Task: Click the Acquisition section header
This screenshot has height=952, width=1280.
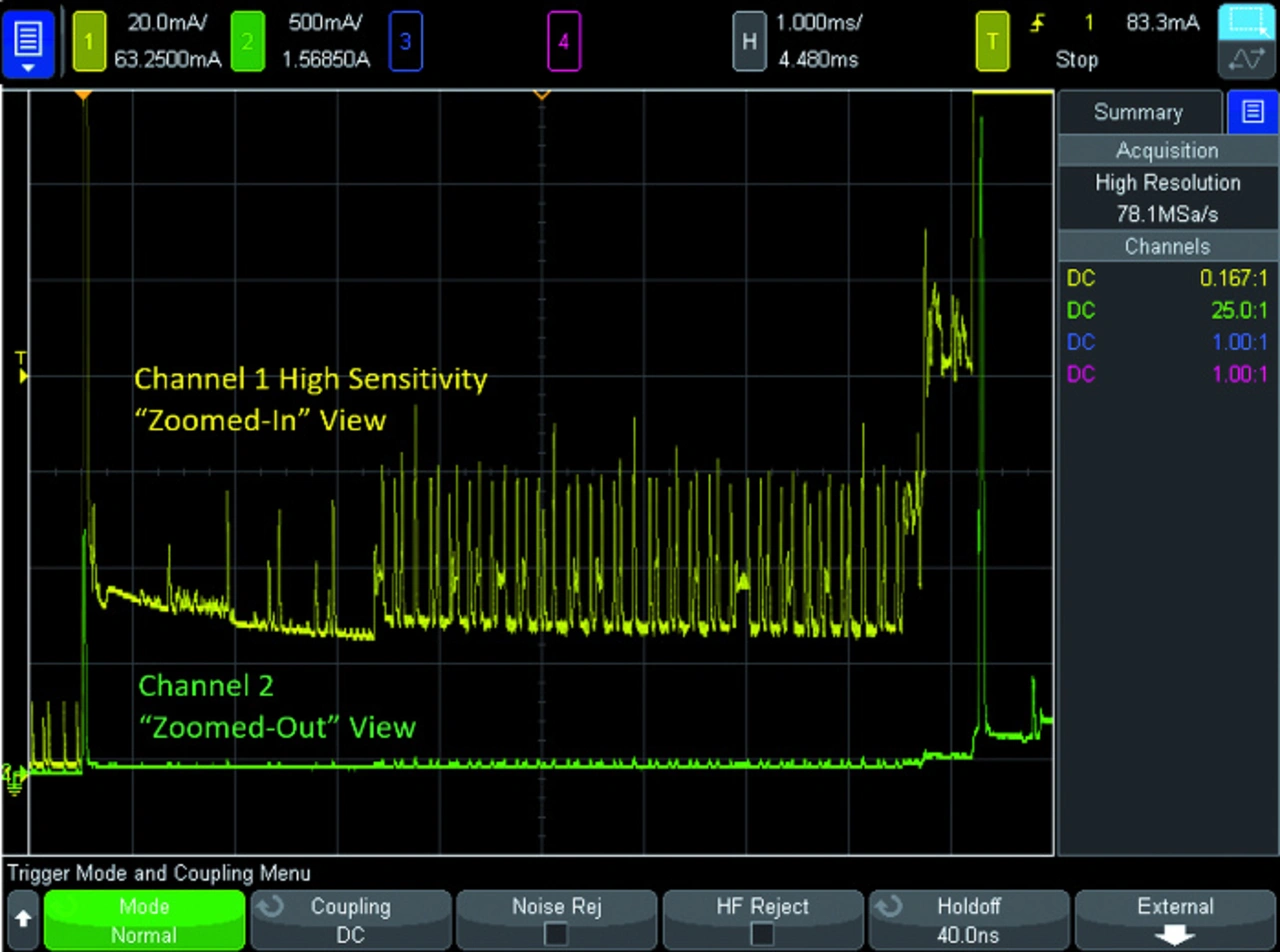Action: [1167, 151]
